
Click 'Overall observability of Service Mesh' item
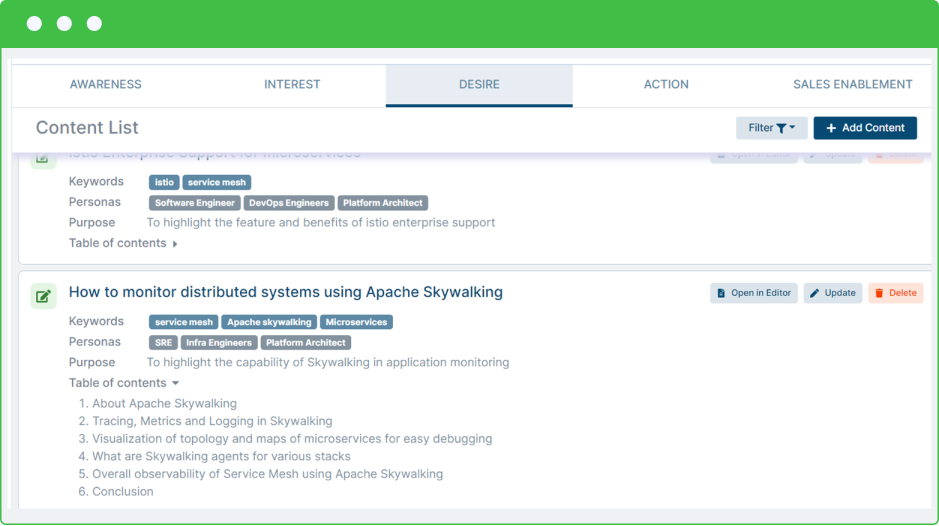coord(267,474)
